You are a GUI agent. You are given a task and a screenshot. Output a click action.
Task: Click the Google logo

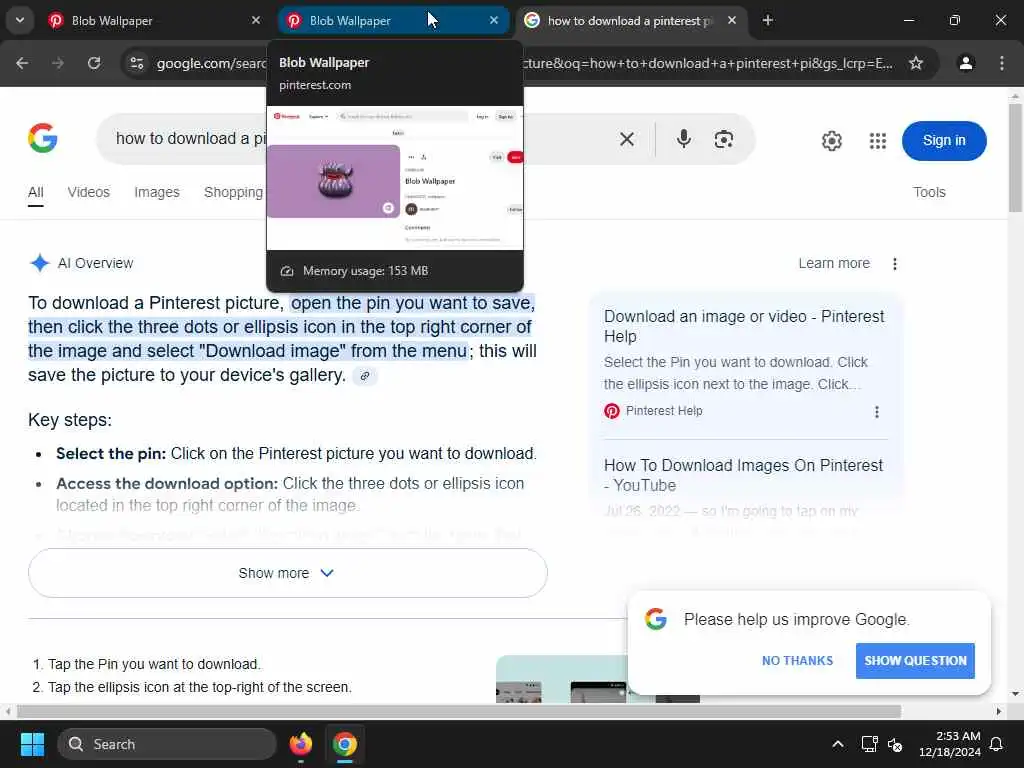point(43,138)
